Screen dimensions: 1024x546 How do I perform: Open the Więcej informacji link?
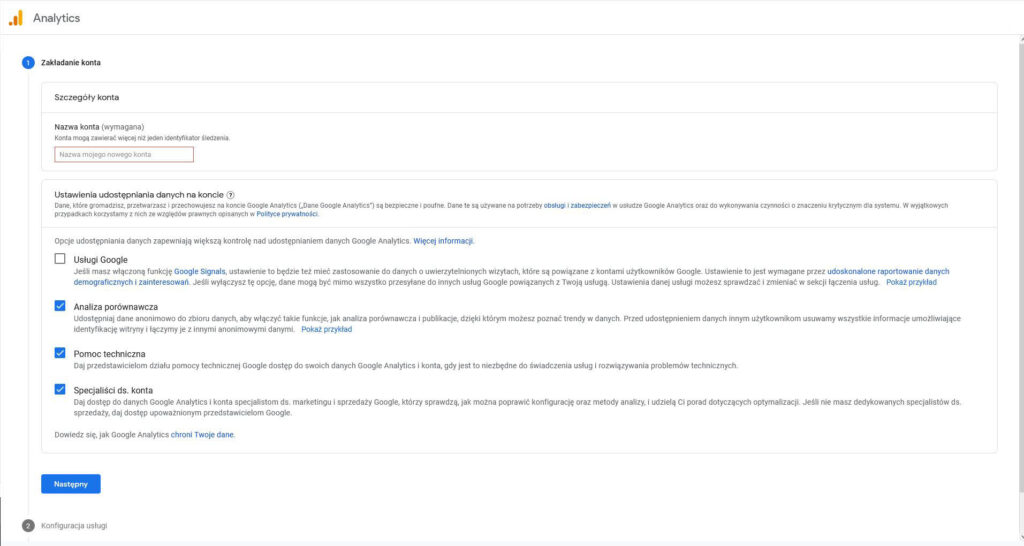443,241
